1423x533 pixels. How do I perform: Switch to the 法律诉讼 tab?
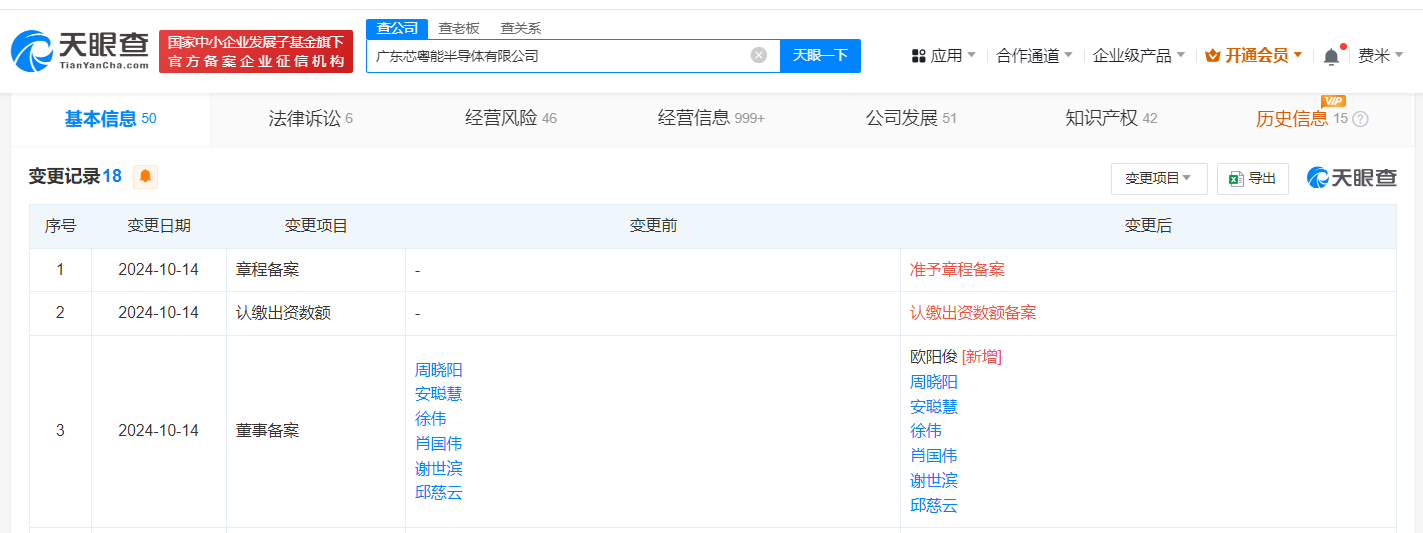tap(310, 119)
